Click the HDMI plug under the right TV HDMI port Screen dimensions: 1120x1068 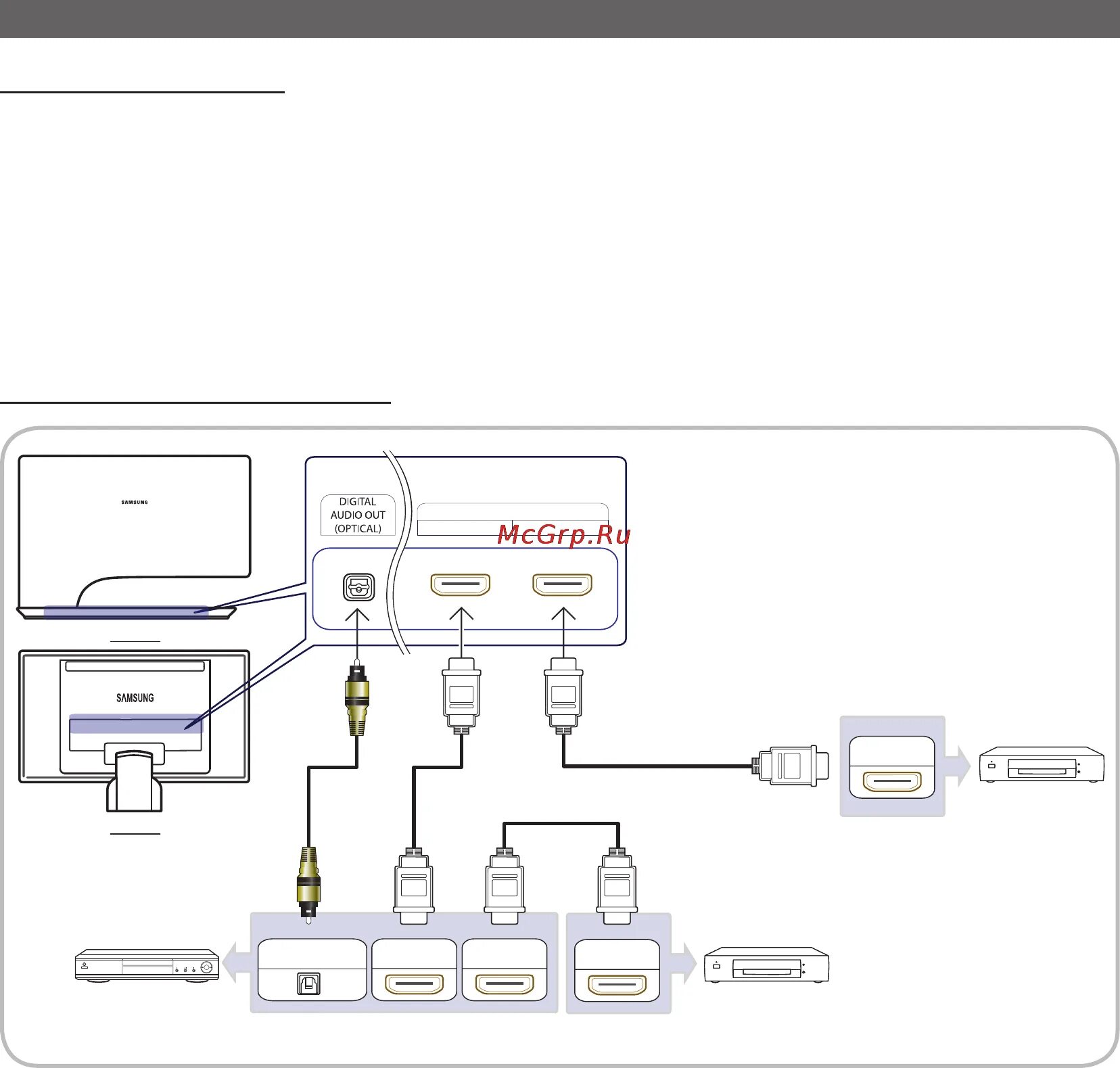click(563, 696)
